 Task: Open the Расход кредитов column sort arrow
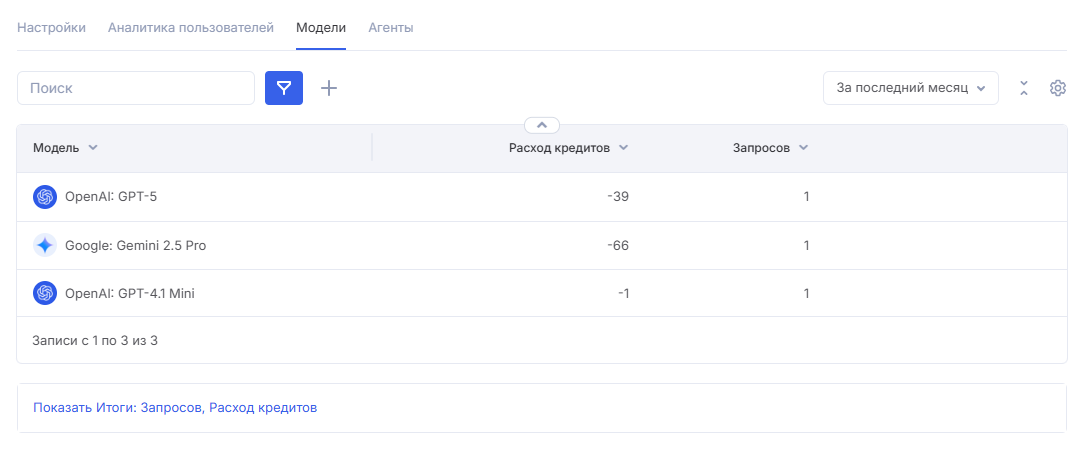(623, 148)
